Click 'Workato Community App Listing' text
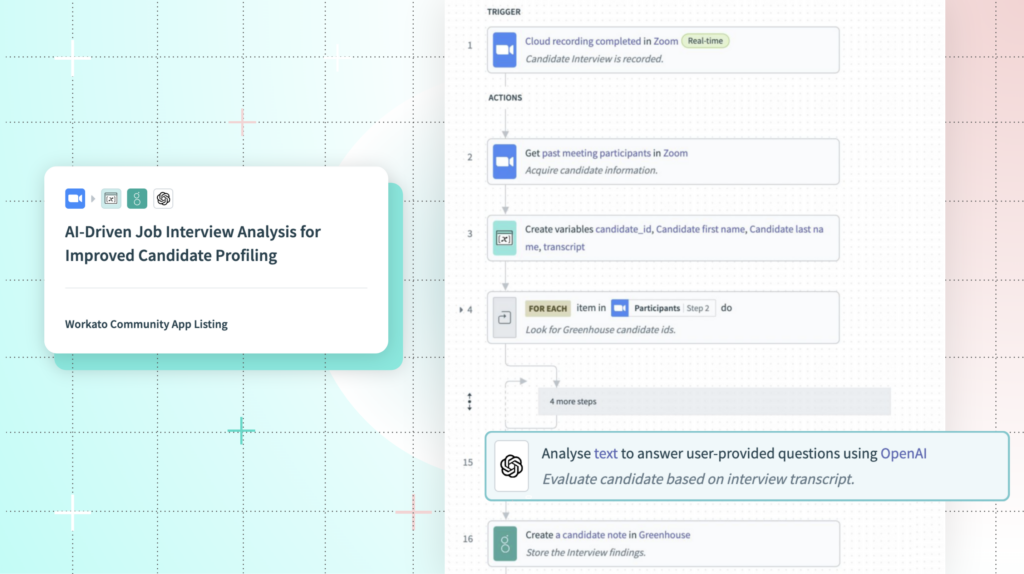Screen dimensions: 1024x574 coord(146,324)
